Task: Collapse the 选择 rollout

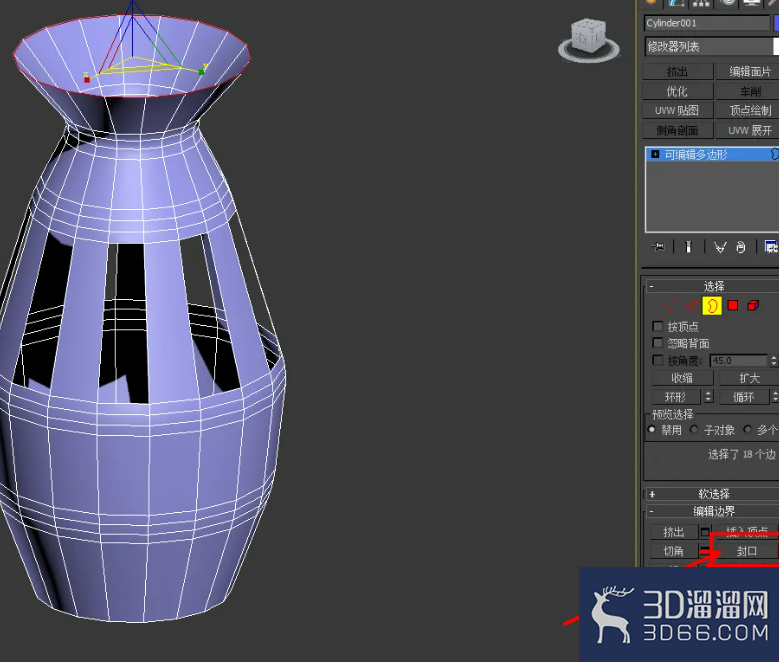Action: 712,286
